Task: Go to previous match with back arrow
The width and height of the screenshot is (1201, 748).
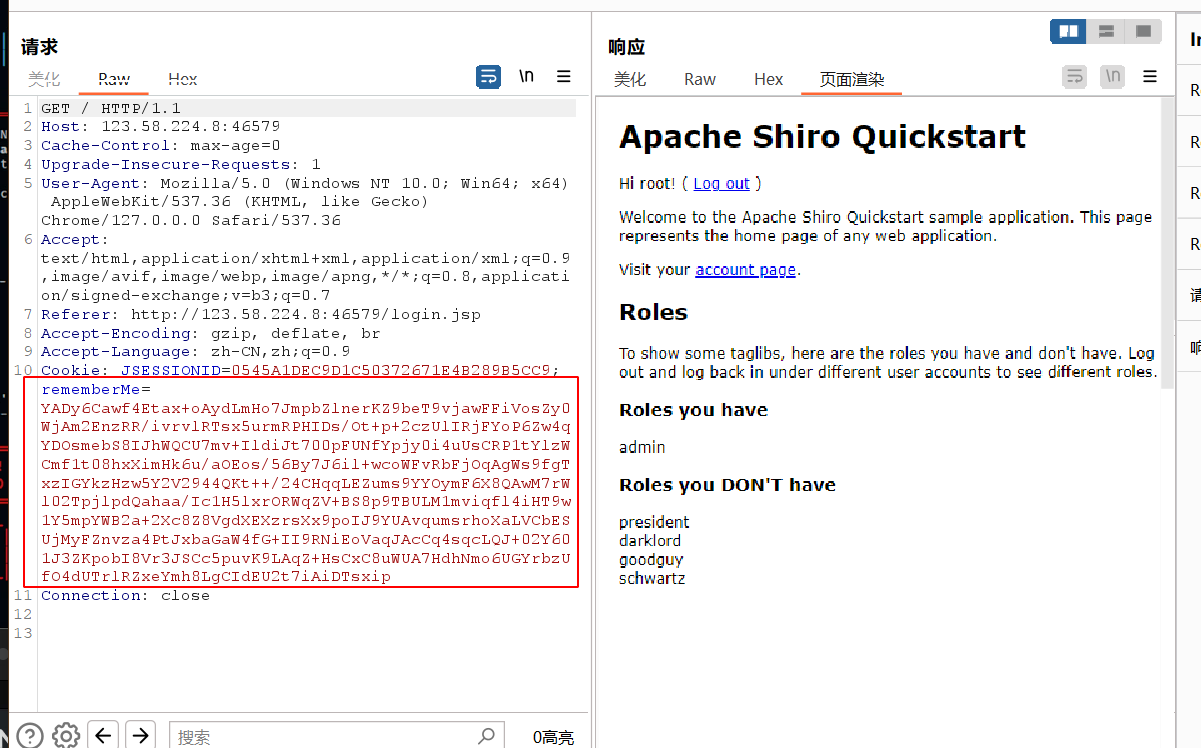Action: (104, 736)
